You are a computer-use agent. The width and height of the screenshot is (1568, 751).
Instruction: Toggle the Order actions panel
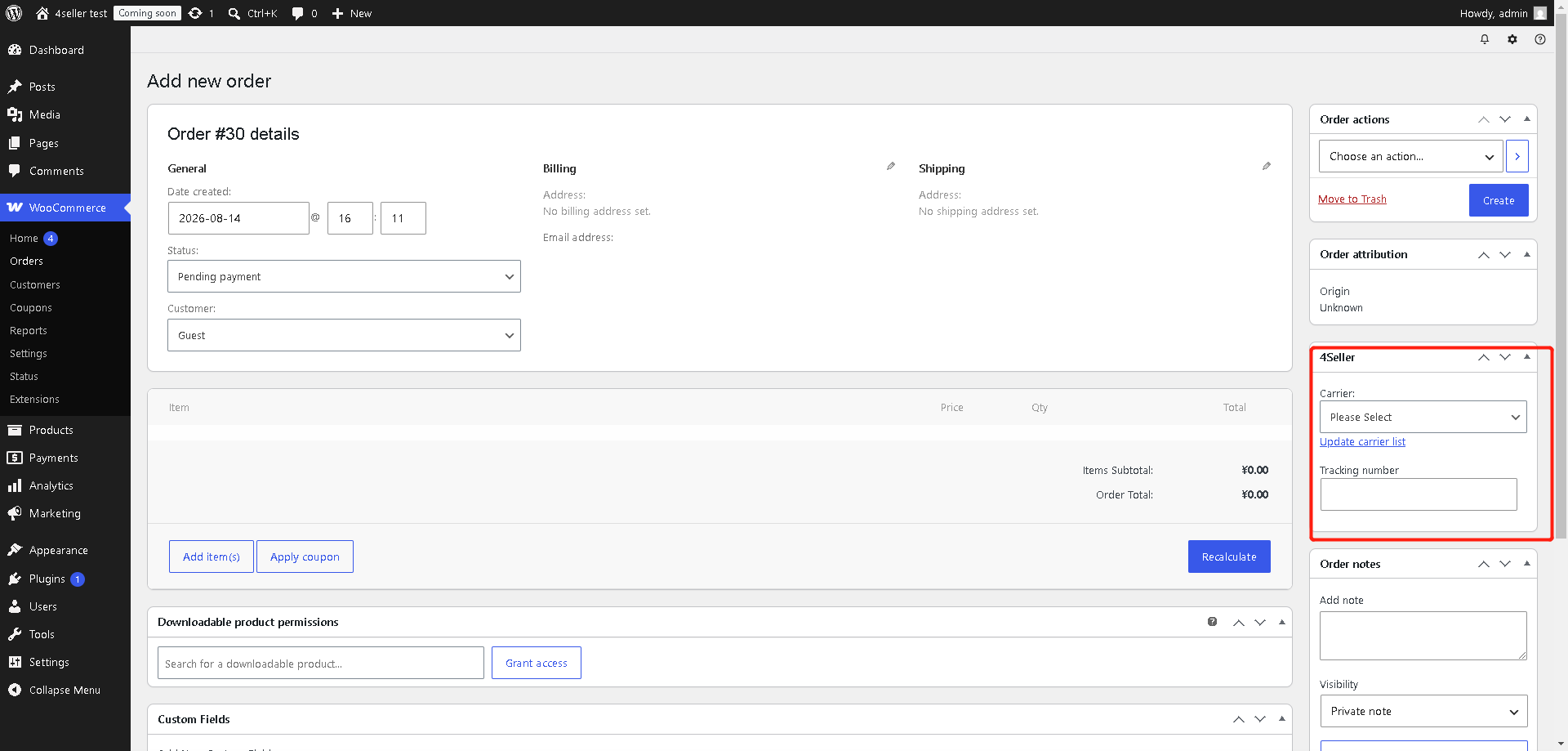tap(1526, 119)
